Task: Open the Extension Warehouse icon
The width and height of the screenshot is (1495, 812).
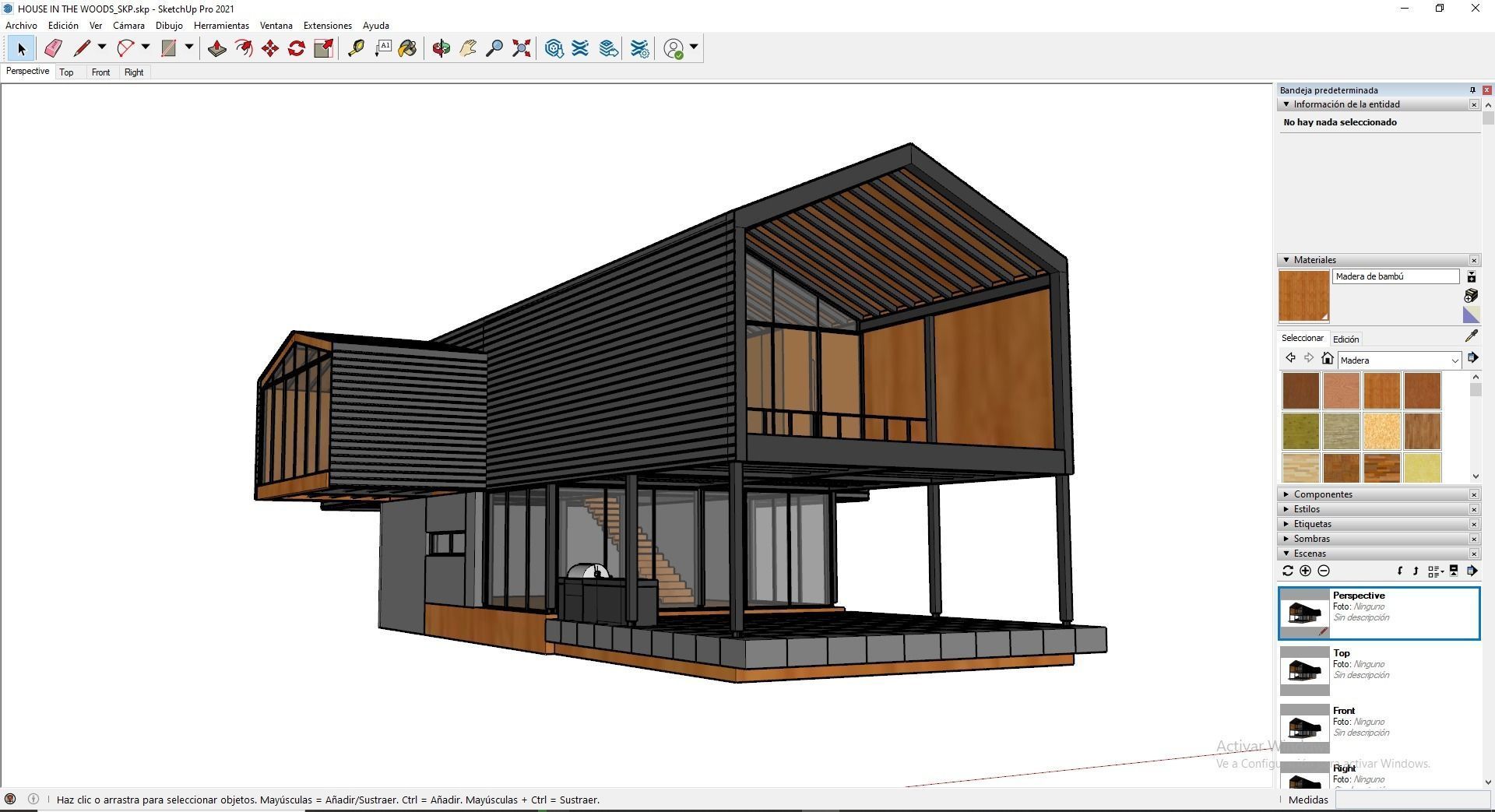Action: (x=580, y=48)
